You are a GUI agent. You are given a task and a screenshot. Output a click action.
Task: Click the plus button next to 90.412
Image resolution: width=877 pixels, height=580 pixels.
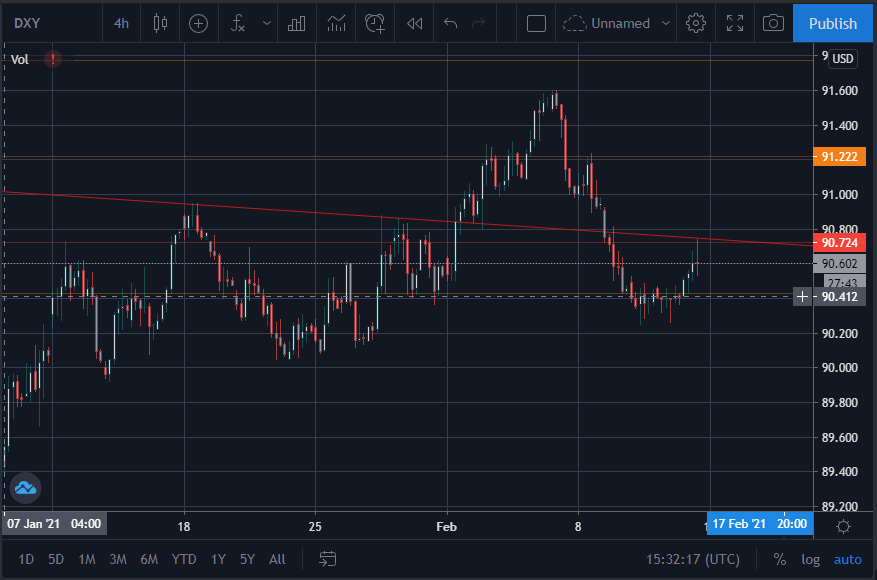[802, 296]
